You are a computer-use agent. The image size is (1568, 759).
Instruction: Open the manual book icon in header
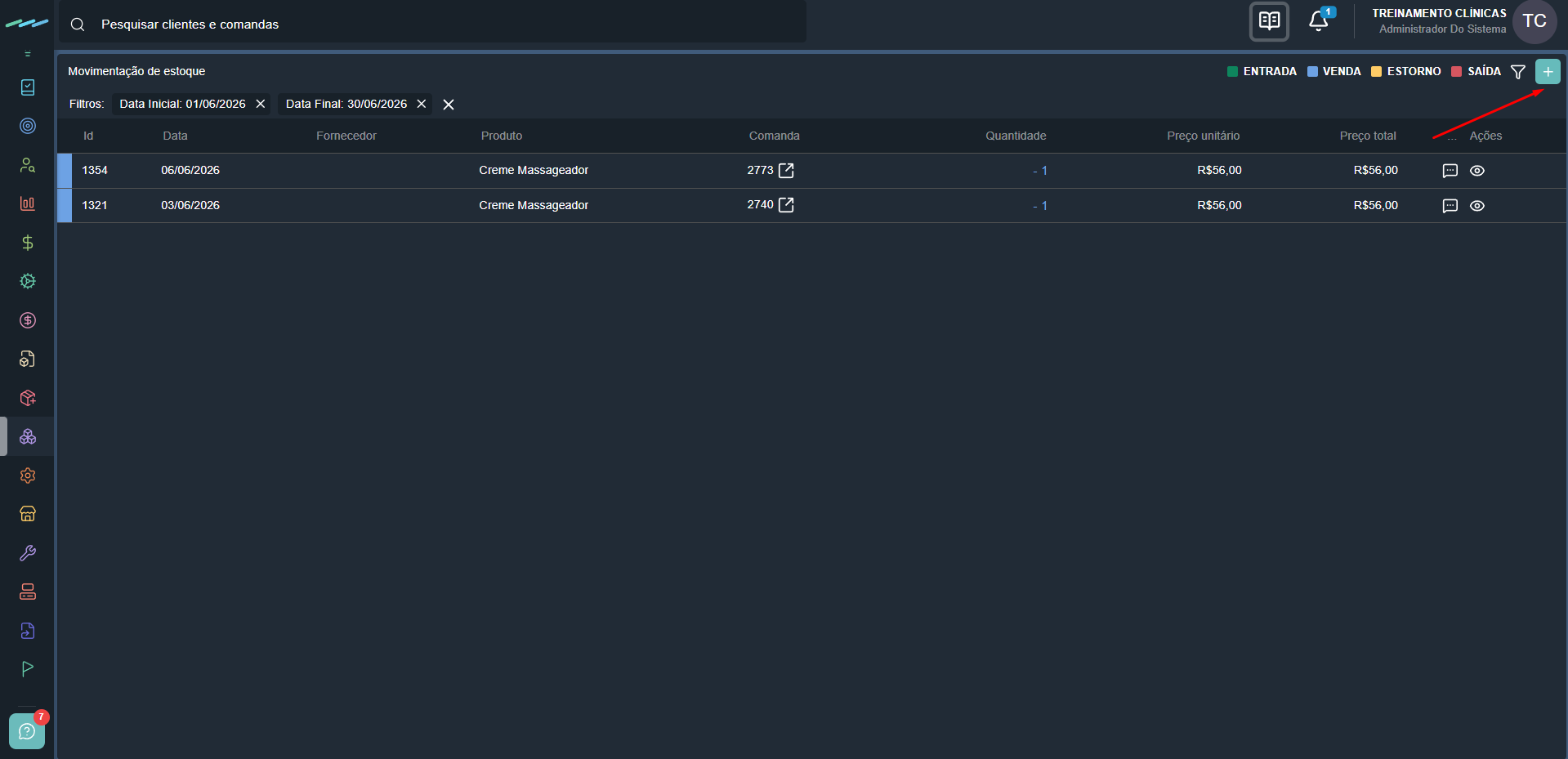1269,21
